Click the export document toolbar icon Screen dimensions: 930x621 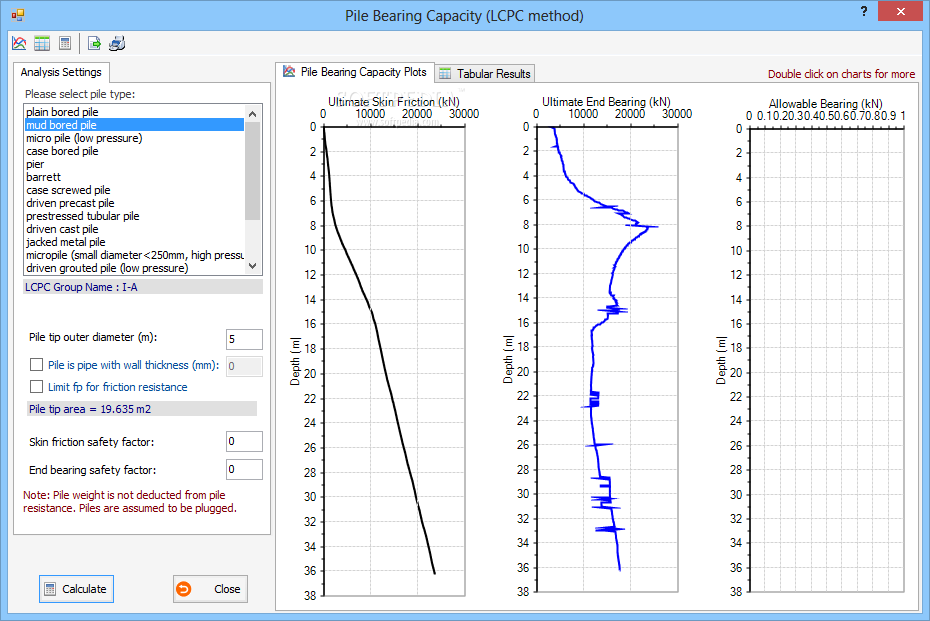tap(94, 43)
